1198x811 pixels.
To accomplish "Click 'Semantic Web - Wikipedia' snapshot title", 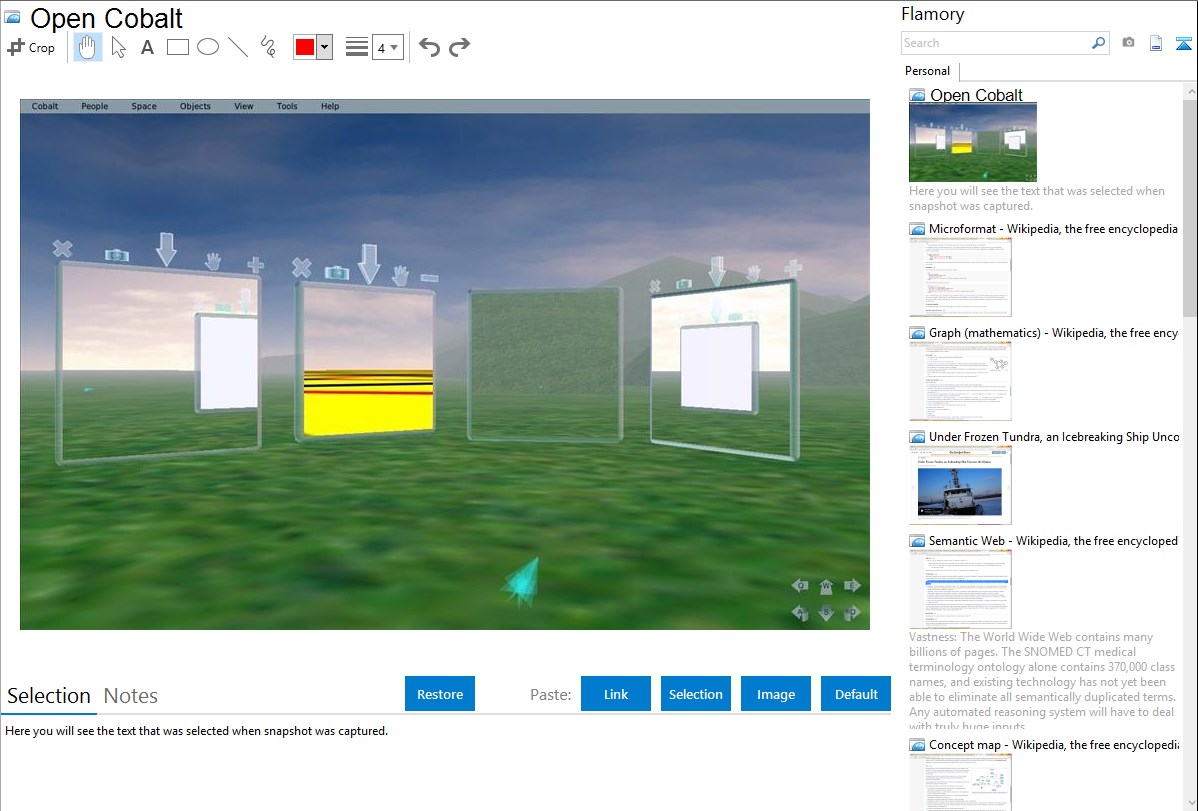I will pyautogui.click(x=1053, y=540).
